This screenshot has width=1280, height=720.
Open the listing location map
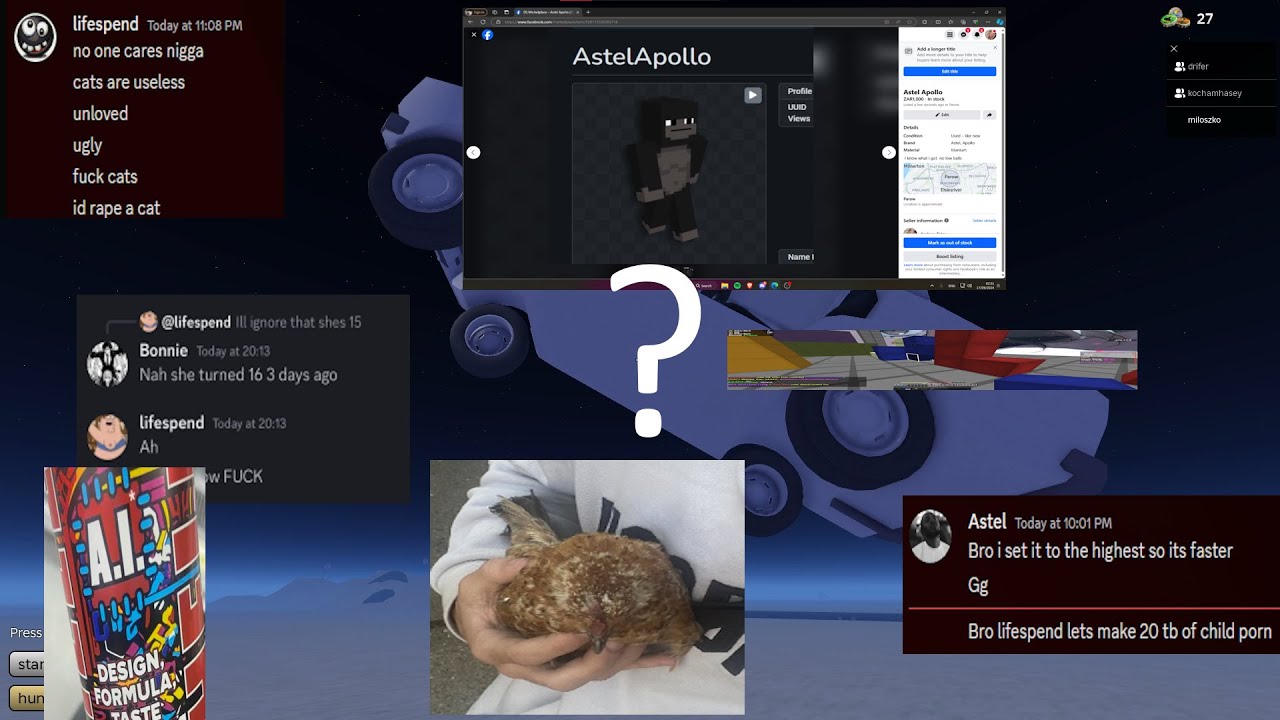click(x=950, y=178)
